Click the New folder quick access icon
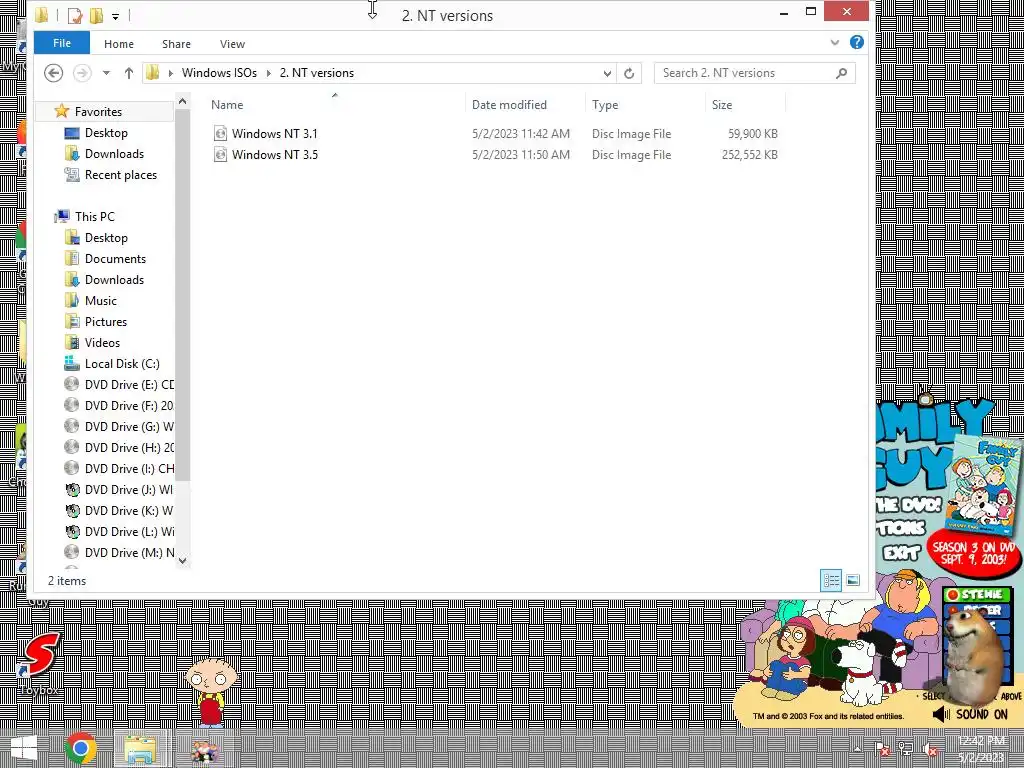Viewport: 1024px width, 768px height. [x=96, y=15]
